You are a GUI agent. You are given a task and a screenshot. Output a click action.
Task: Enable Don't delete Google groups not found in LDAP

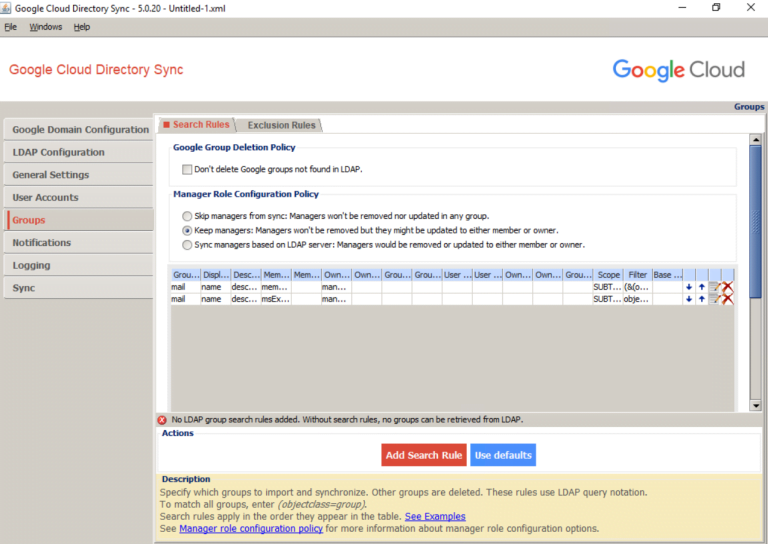[x=187, y=169]
